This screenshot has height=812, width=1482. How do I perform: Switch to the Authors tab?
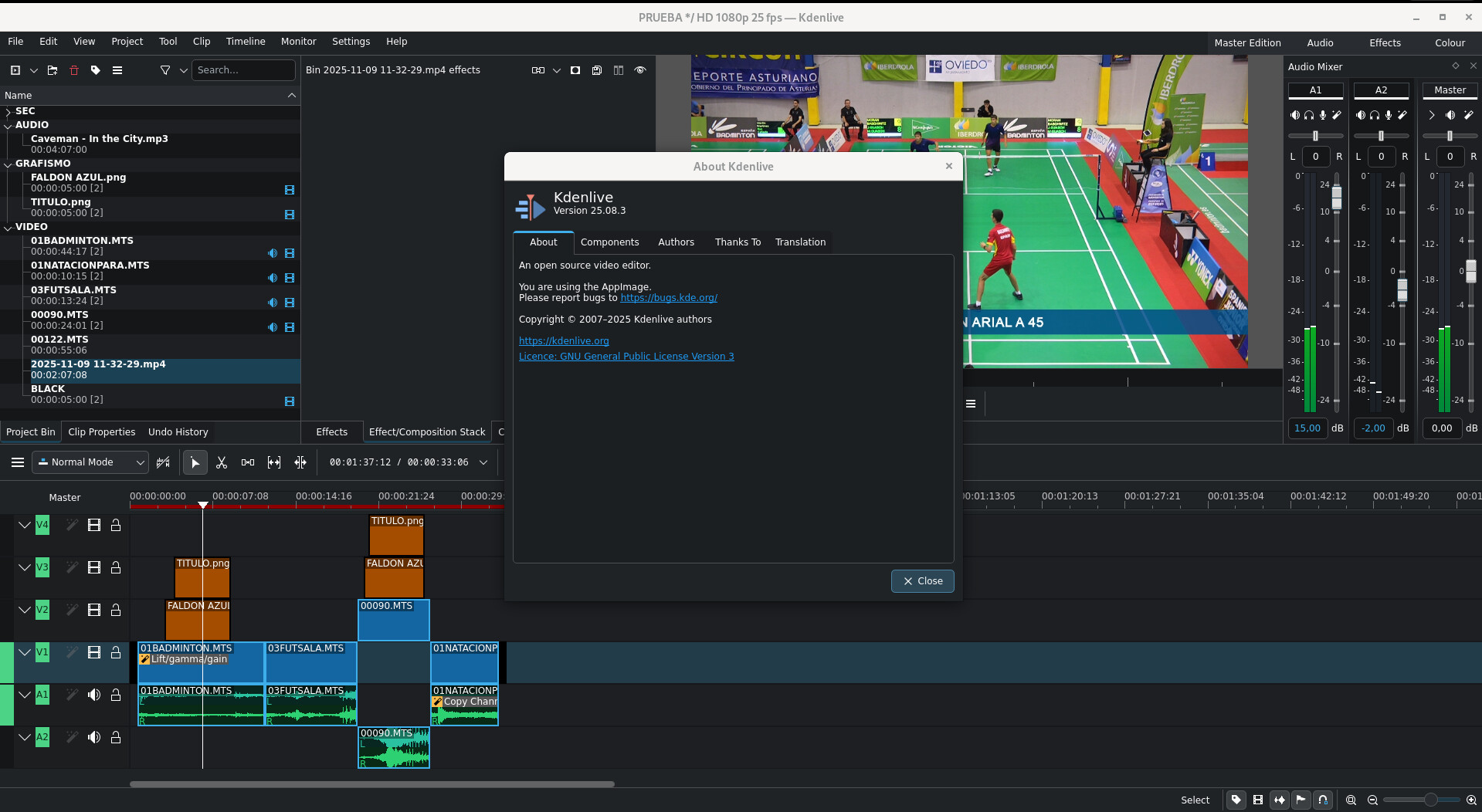tap(676, 242)
